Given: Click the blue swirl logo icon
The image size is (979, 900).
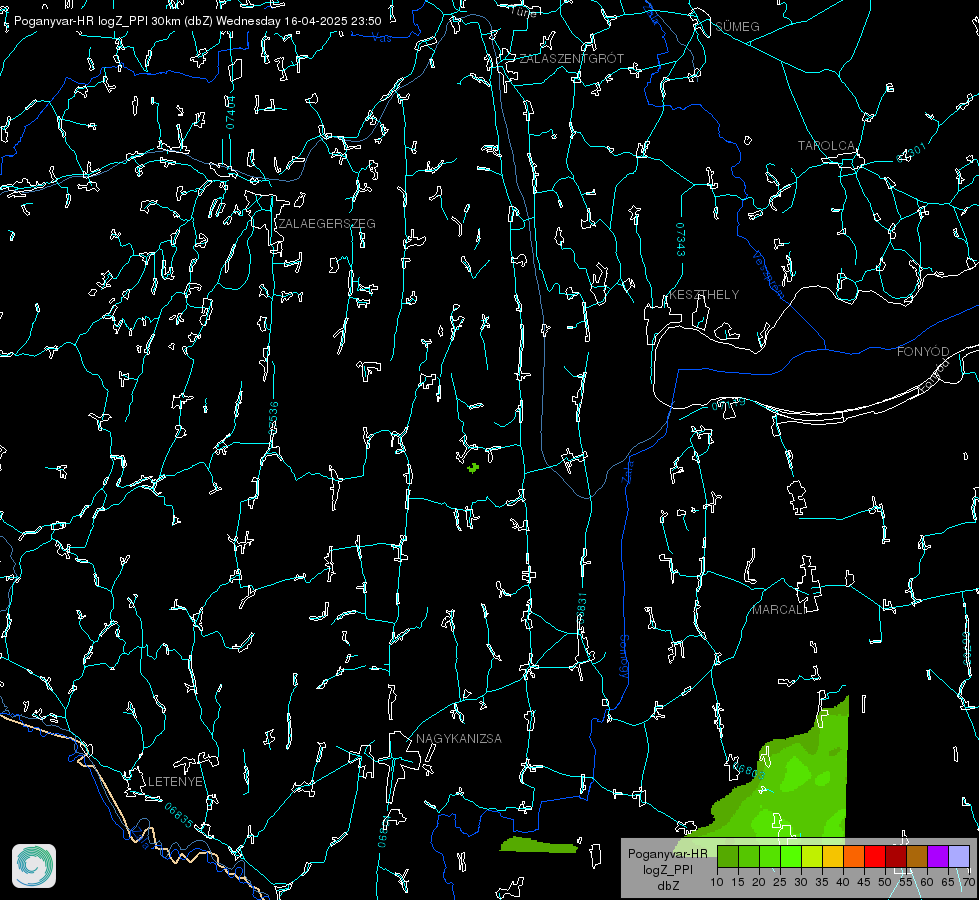Looking at the screenshot, I should click(x=34, y=866).
